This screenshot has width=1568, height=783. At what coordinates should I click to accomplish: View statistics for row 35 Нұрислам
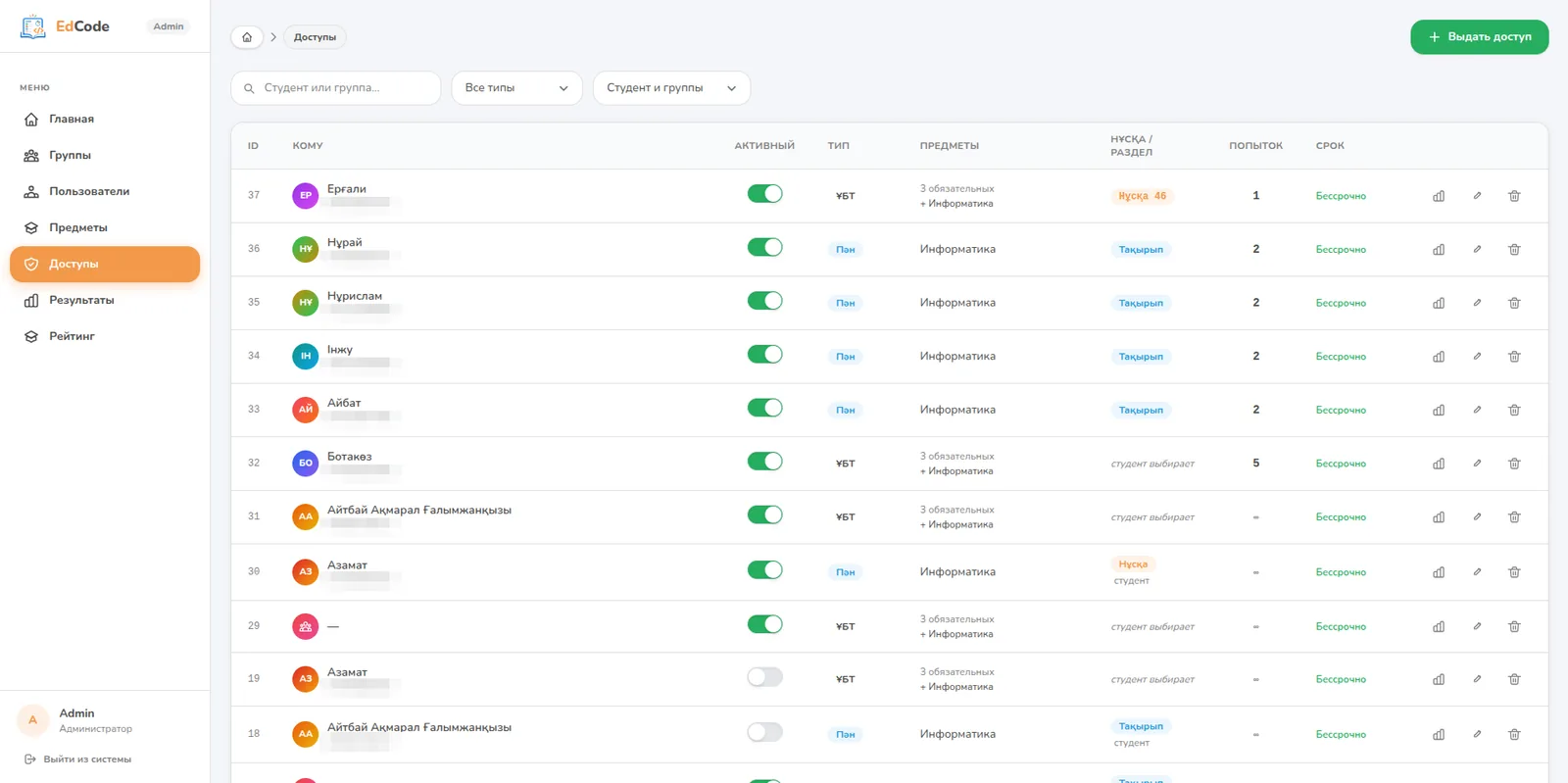pyautogui.click(x=1439, y=303)
